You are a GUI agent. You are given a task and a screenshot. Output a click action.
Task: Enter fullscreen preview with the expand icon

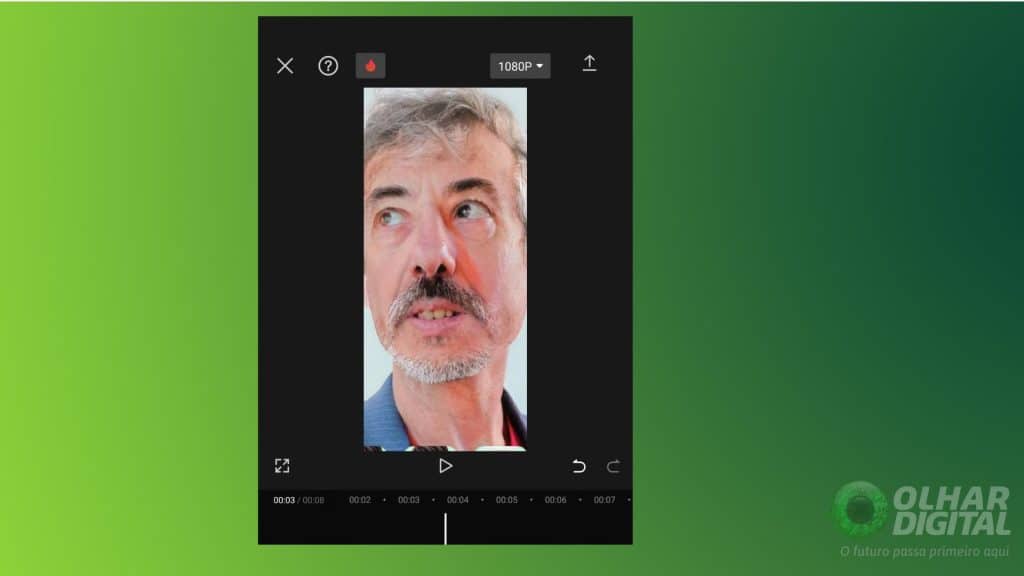click(x=282, y=466)
